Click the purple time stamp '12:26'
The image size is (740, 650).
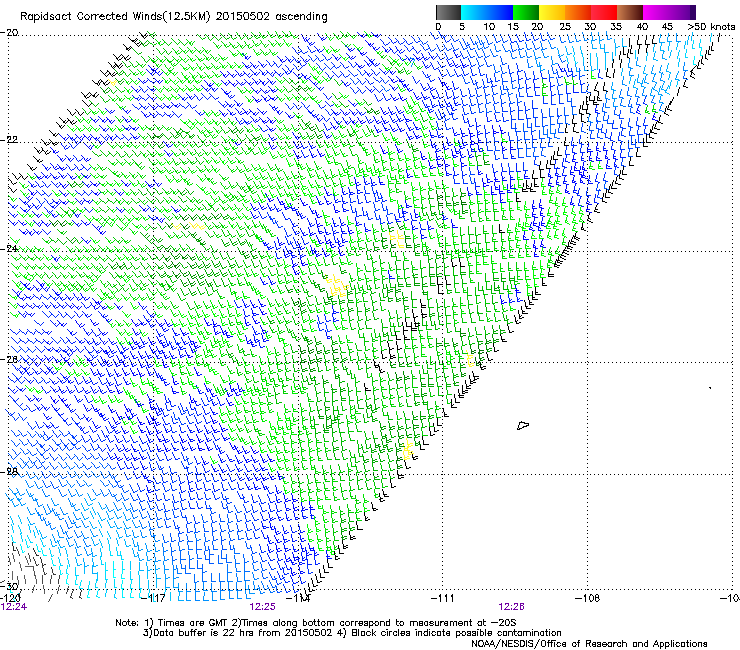click(x=512, y=607)
